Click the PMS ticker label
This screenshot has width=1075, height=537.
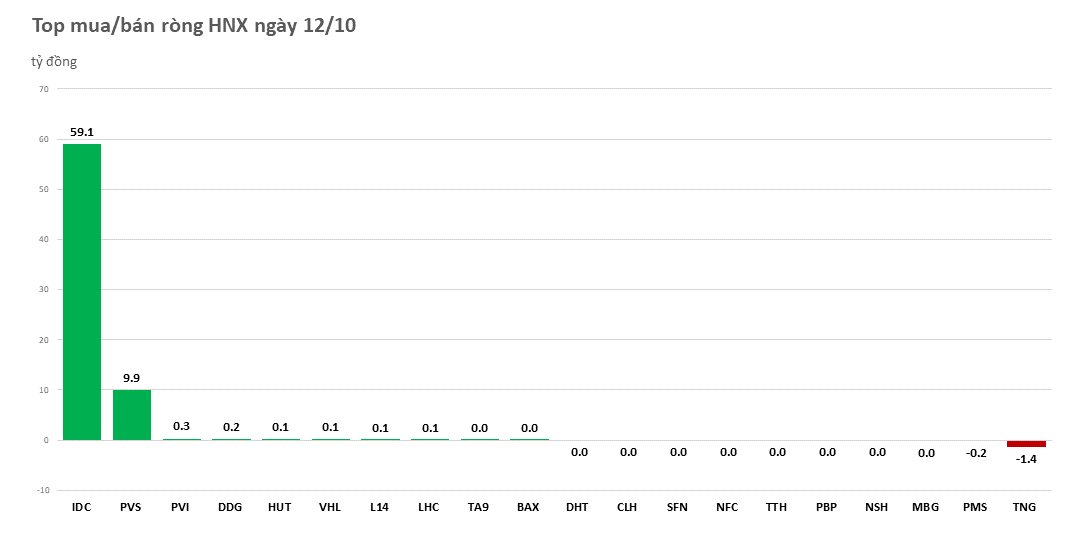tap(975, 507)
